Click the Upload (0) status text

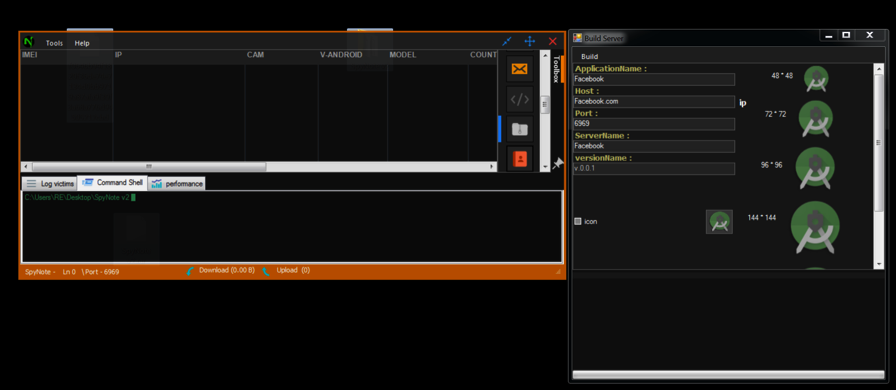[x=293, y=270]
